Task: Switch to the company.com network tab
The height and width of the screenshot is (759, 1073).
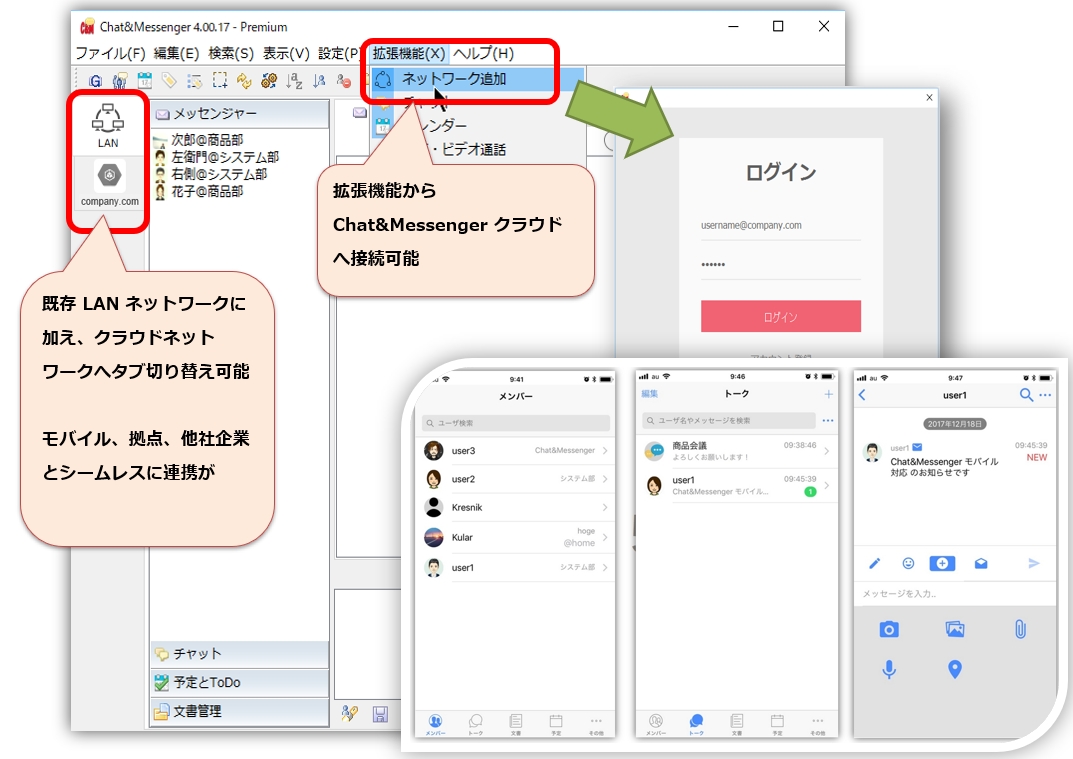Action: pos(109,183)
